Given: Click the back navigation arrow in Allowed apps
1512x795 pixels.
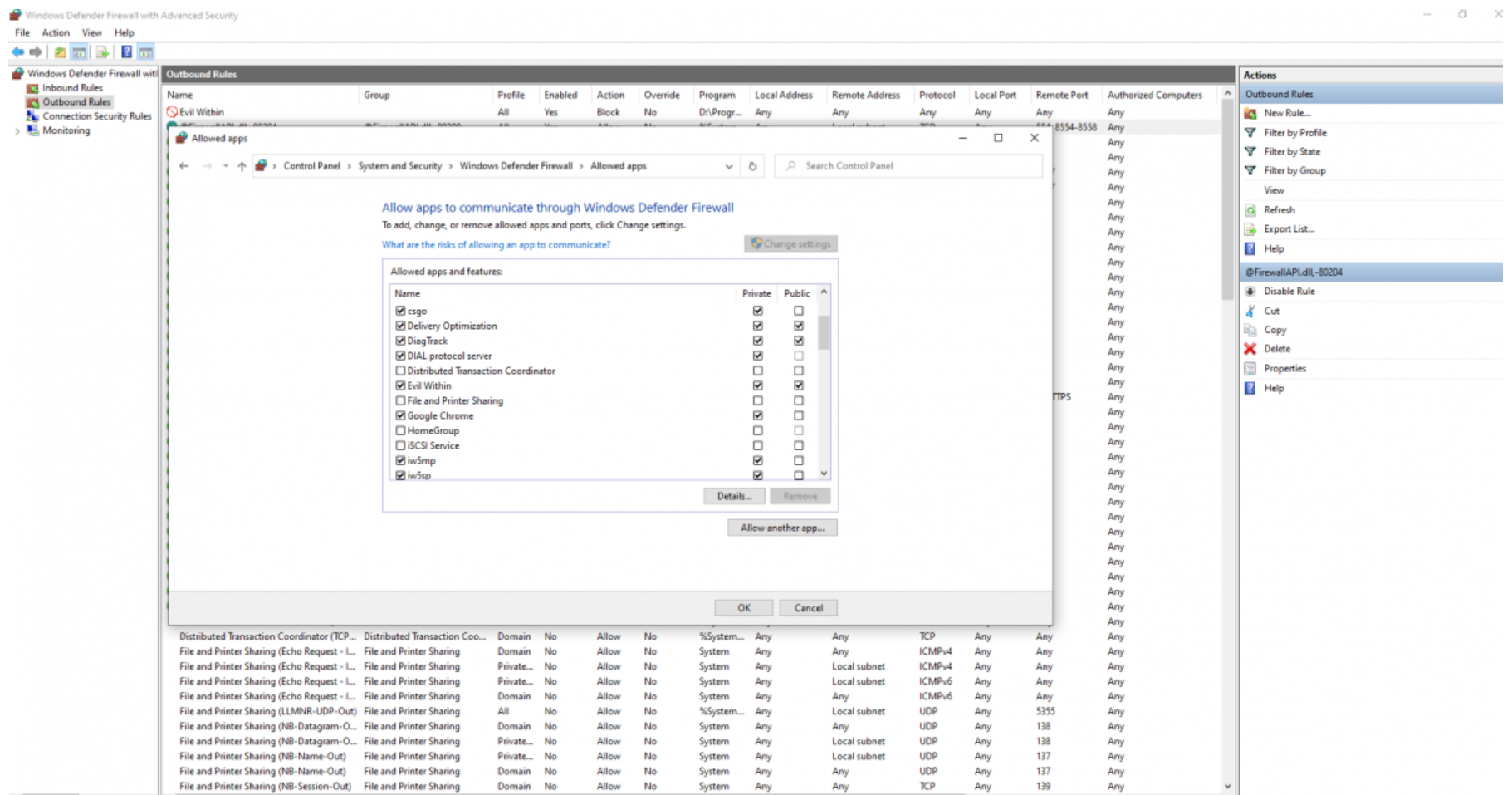Looking at the screenshot, I should 184,166.
